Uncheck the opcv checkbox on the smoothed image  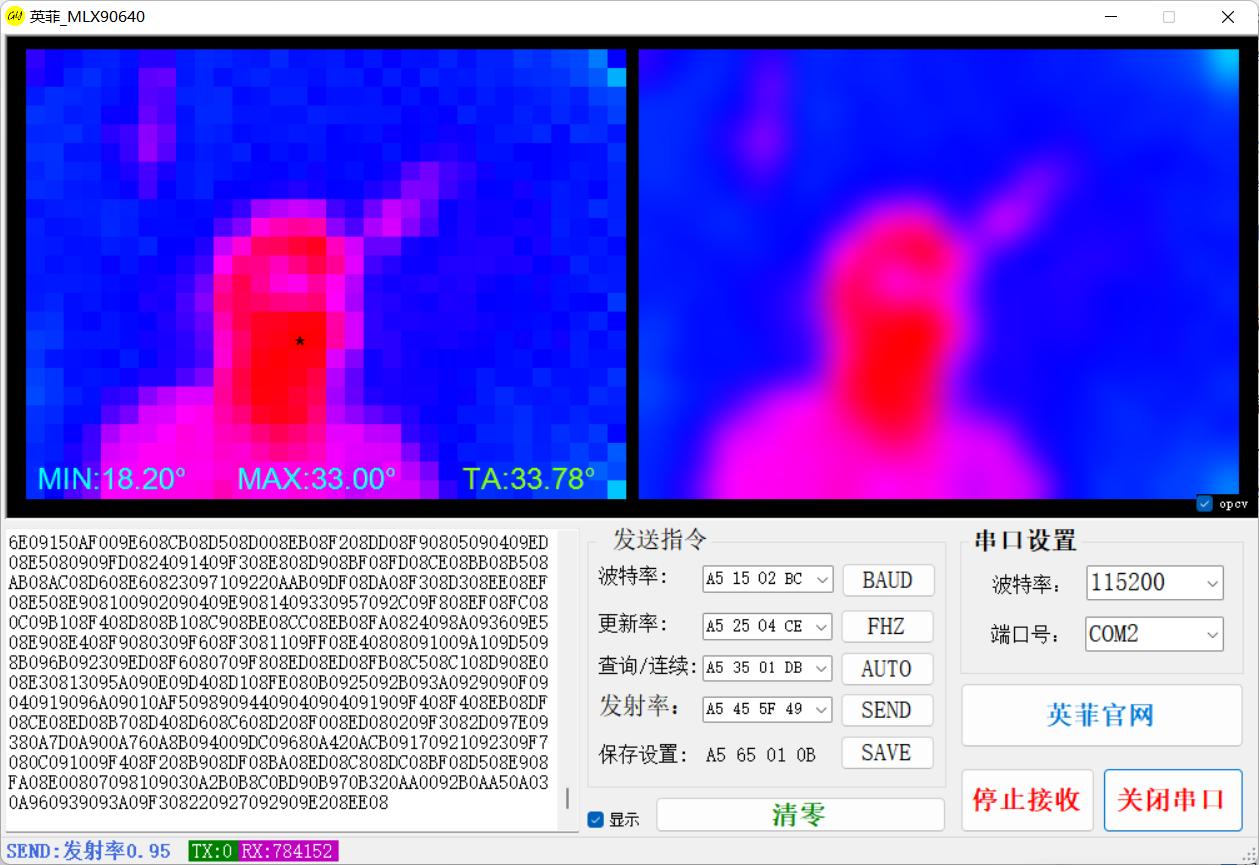pyautogui.click(x=1206, y=504)
